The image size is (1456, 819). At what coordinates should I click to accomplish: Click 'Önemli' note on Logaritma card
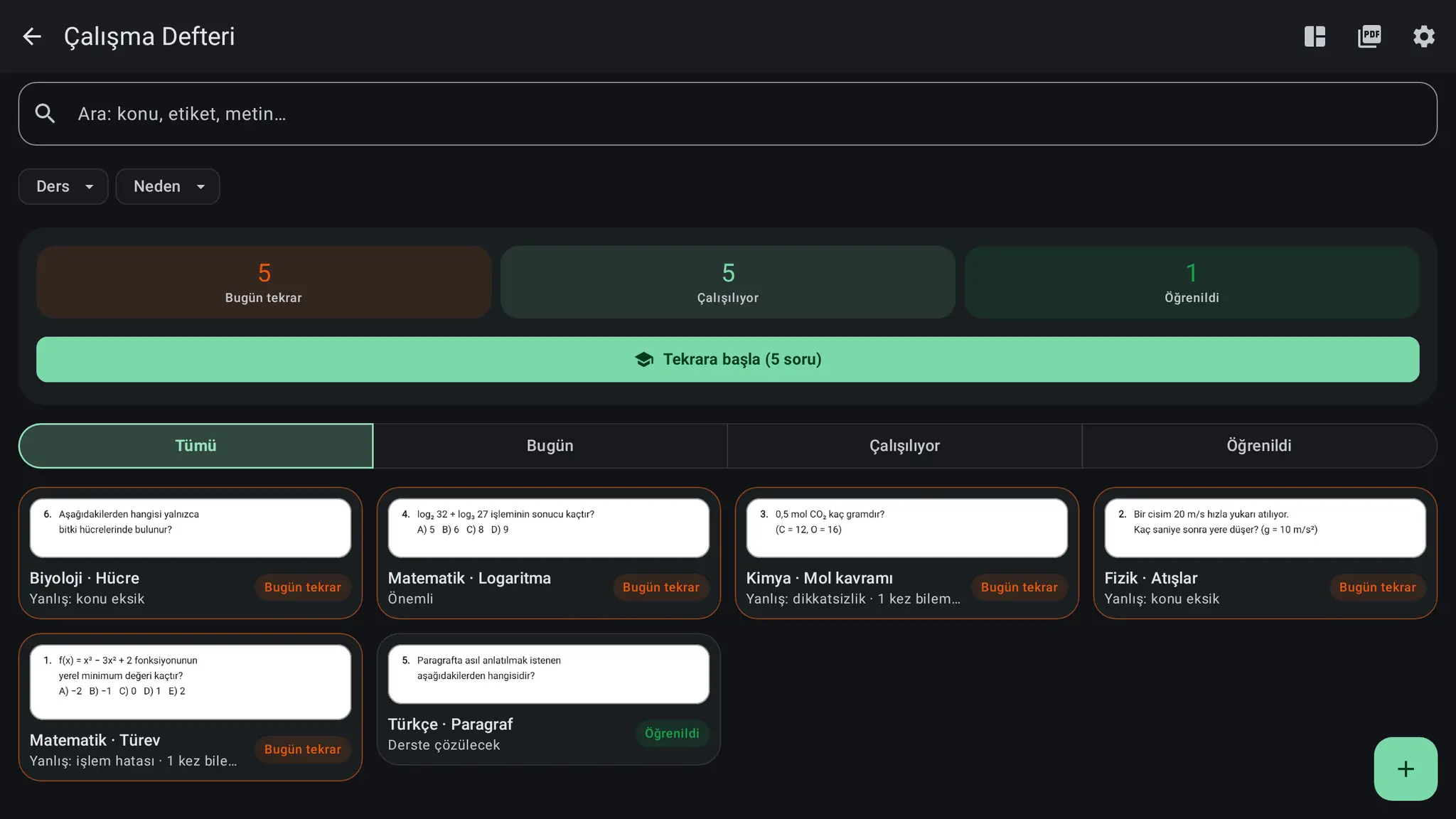(410, 599)
